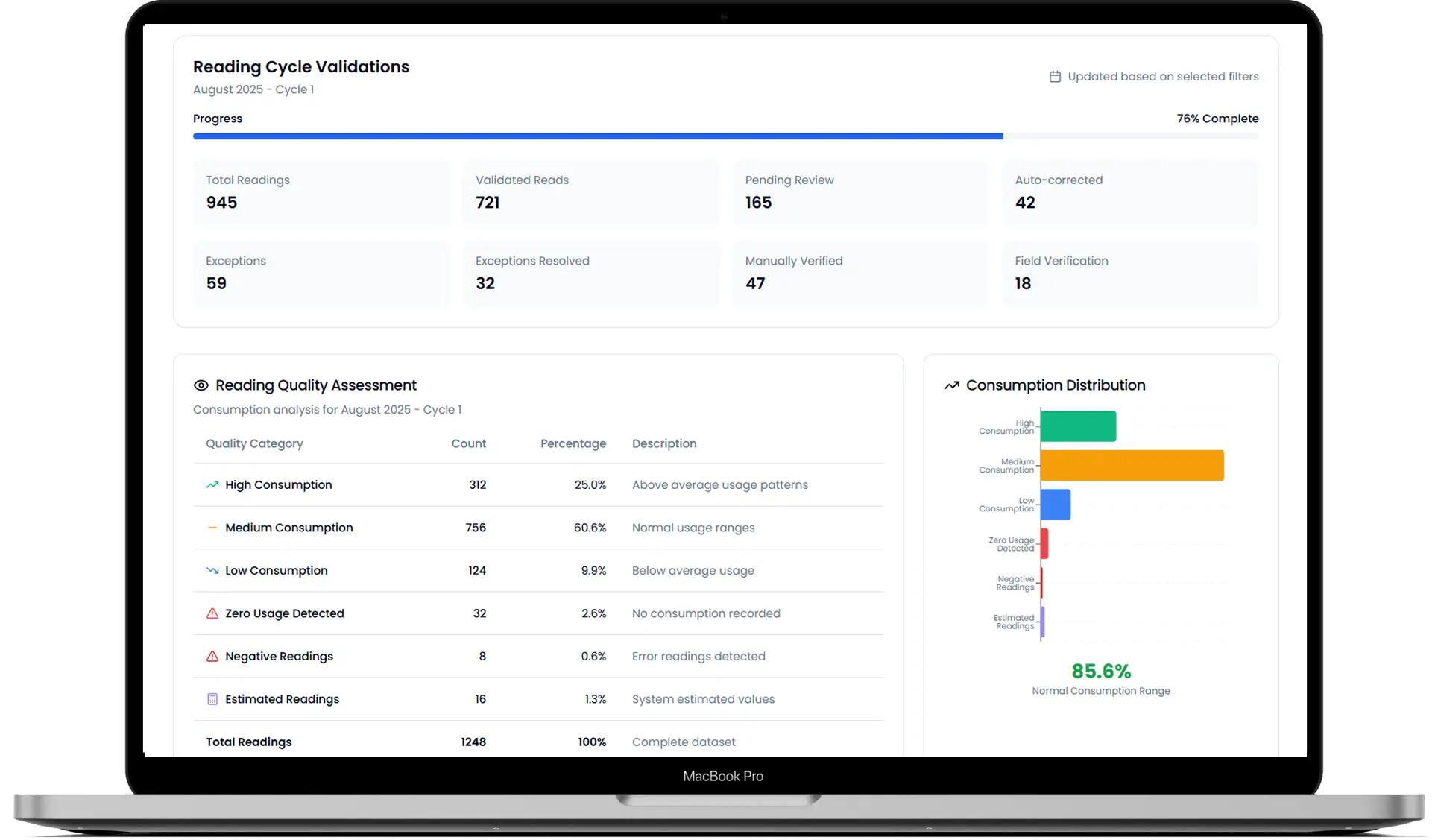Click the green upward trend icon for High Consumption
Image resolution: width=1438 pixels, height=840 pixels.
212,484
